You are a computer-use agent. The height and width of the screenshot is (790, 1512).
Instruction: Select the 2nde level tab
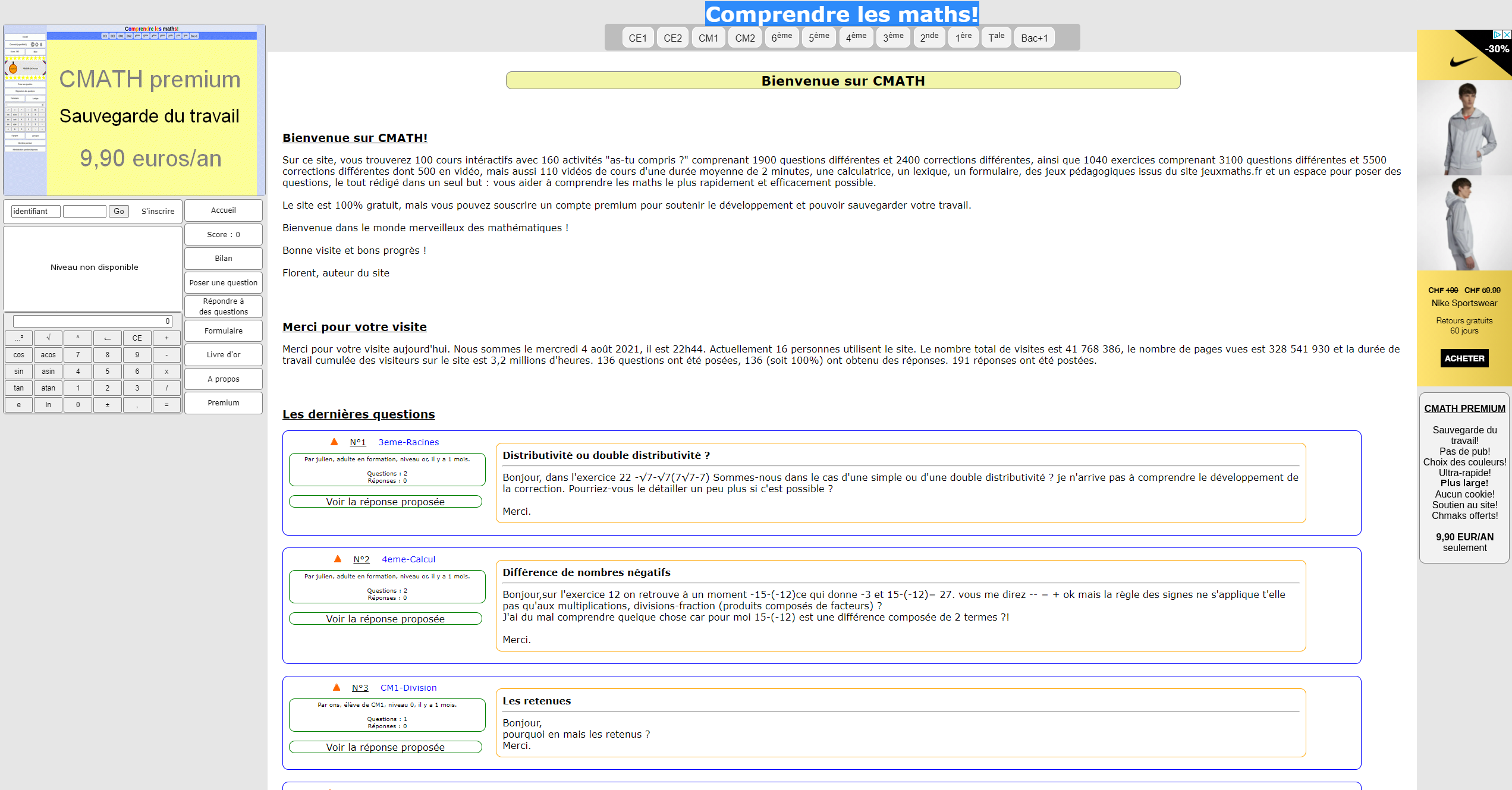(x=929, y=37)
